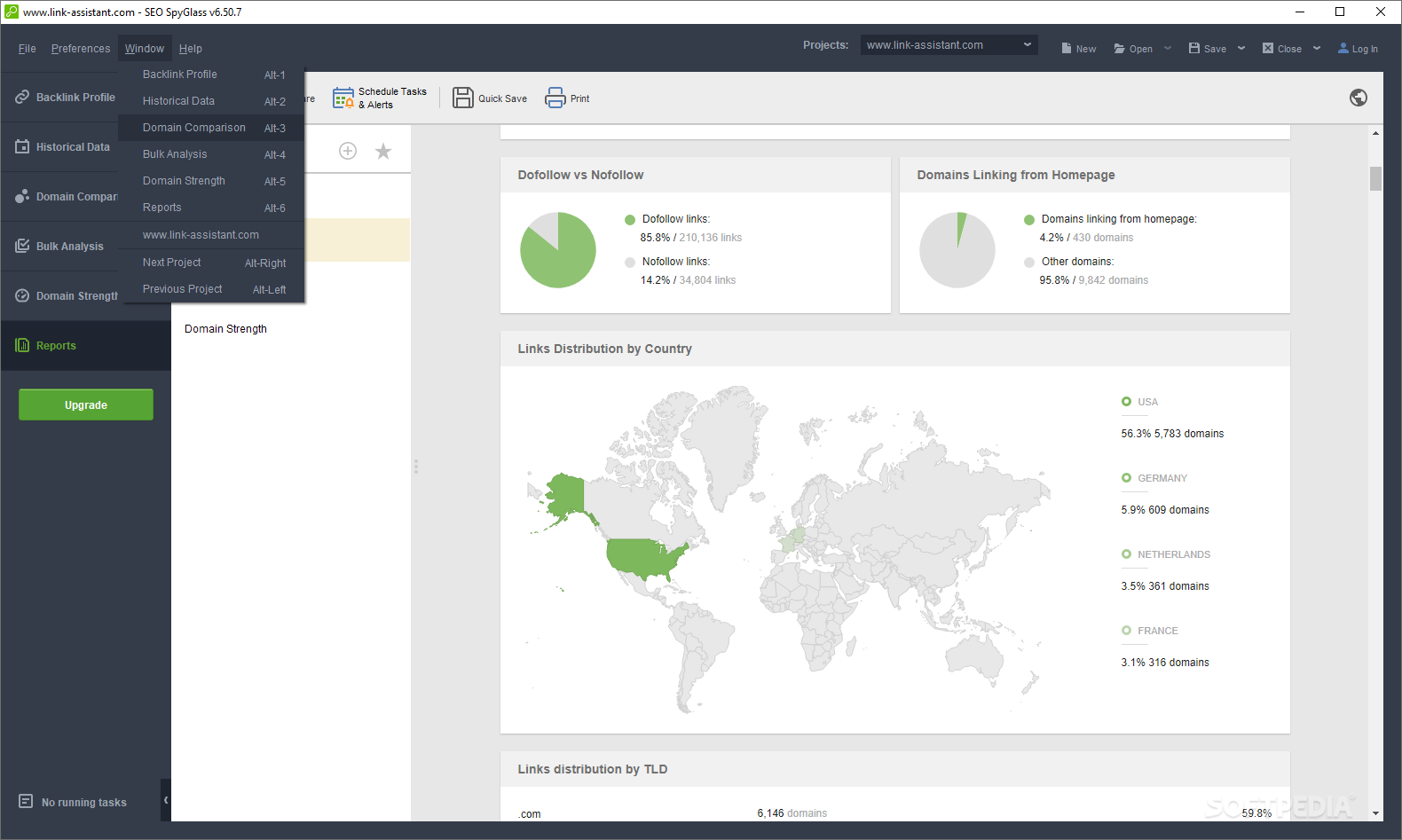Click the scrollbar up arrow
1402x840 pixels.
pos(1375,133)
